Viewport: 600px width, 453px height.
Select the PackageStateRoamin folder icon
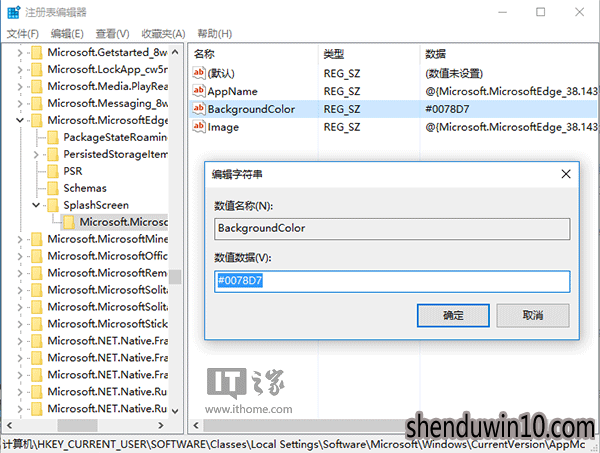tap(53, 137)
